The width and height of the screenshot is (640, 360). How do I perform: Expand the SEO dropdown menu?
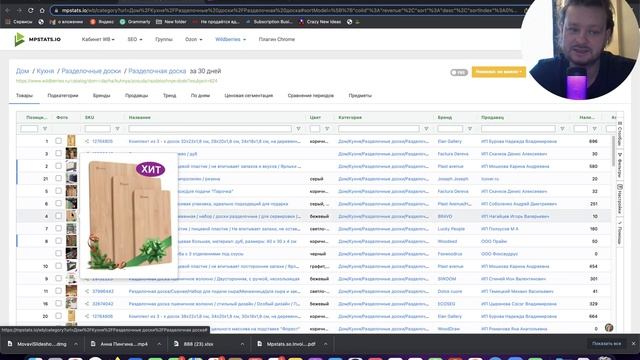pos(135,40)
